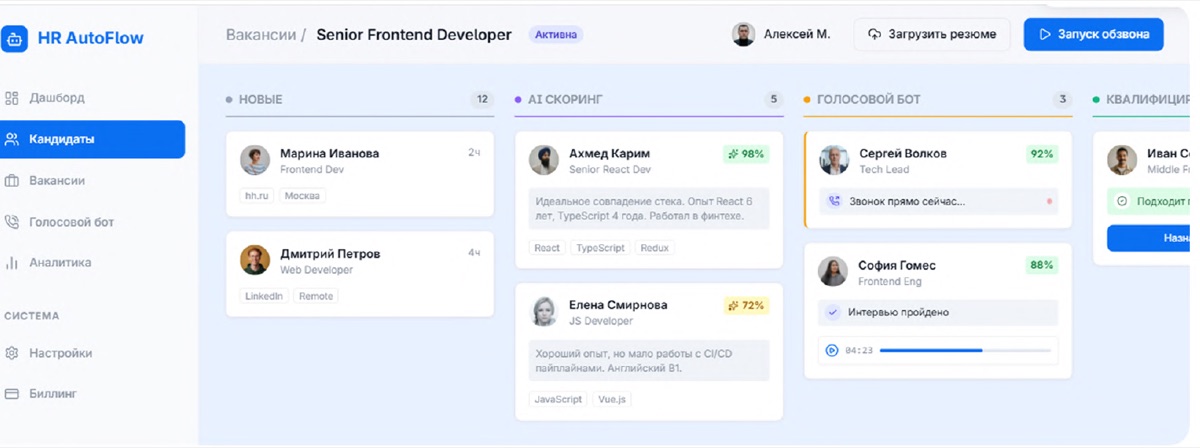Screen dimensions: 1200x448
Task: Click the Remote tag
Action: [x=316, y=296]
